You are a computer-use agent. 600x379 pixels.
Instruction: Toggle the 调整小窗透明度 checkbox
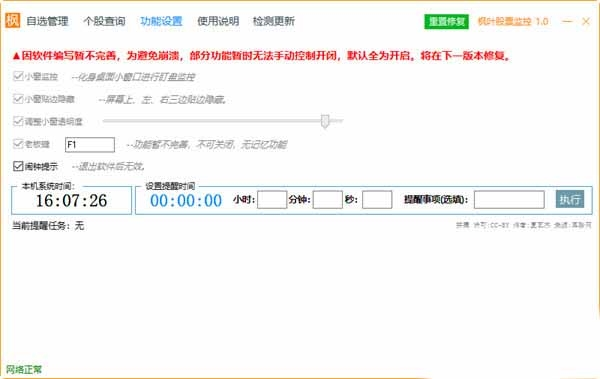pyautogui.click(x=18, y=121)
